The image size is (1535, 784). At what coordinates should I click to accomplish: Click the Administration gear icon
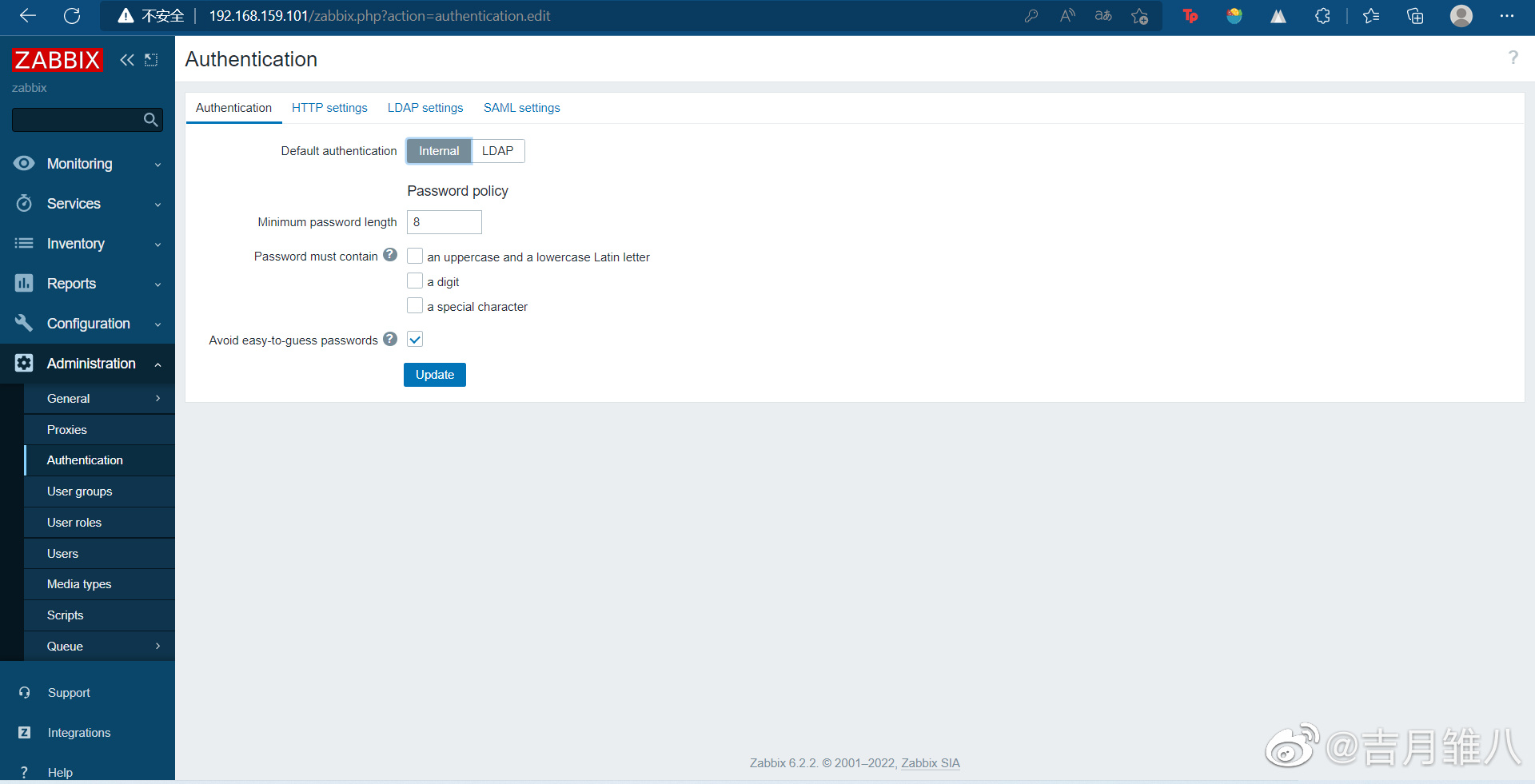[24, 363]
